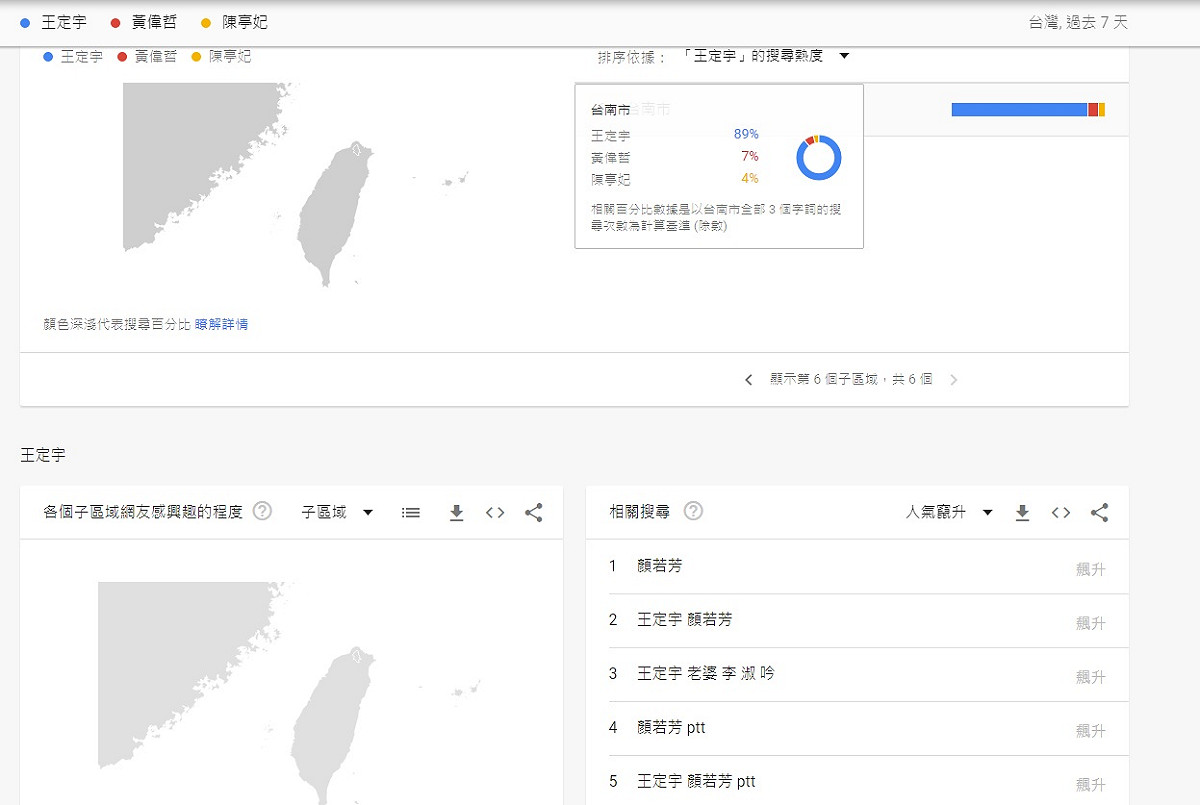
Task: Open embed code for related searches
Action: click(1061, 513)
